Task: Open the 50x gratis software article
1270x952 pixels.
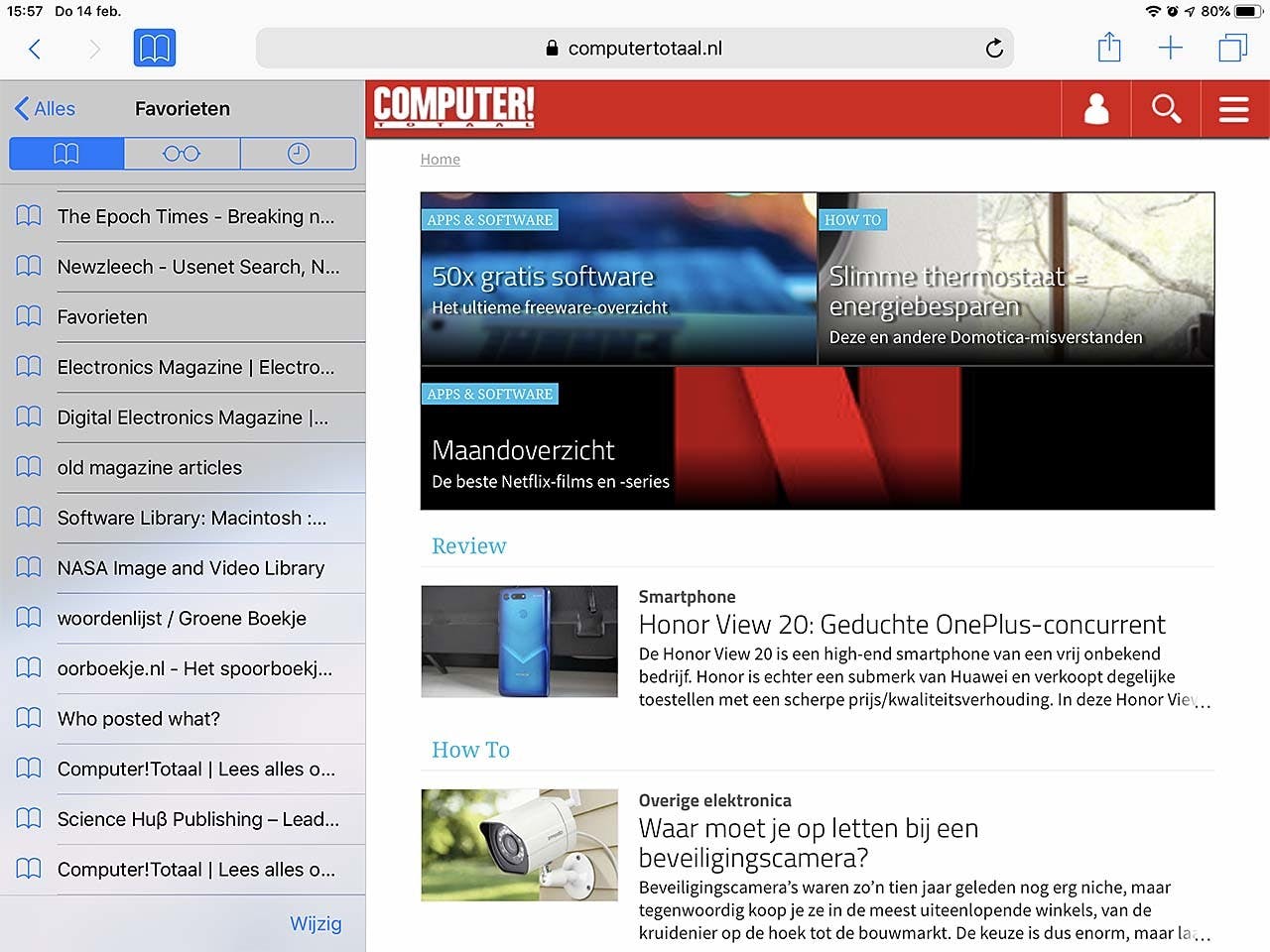Action: pos(617,278)
